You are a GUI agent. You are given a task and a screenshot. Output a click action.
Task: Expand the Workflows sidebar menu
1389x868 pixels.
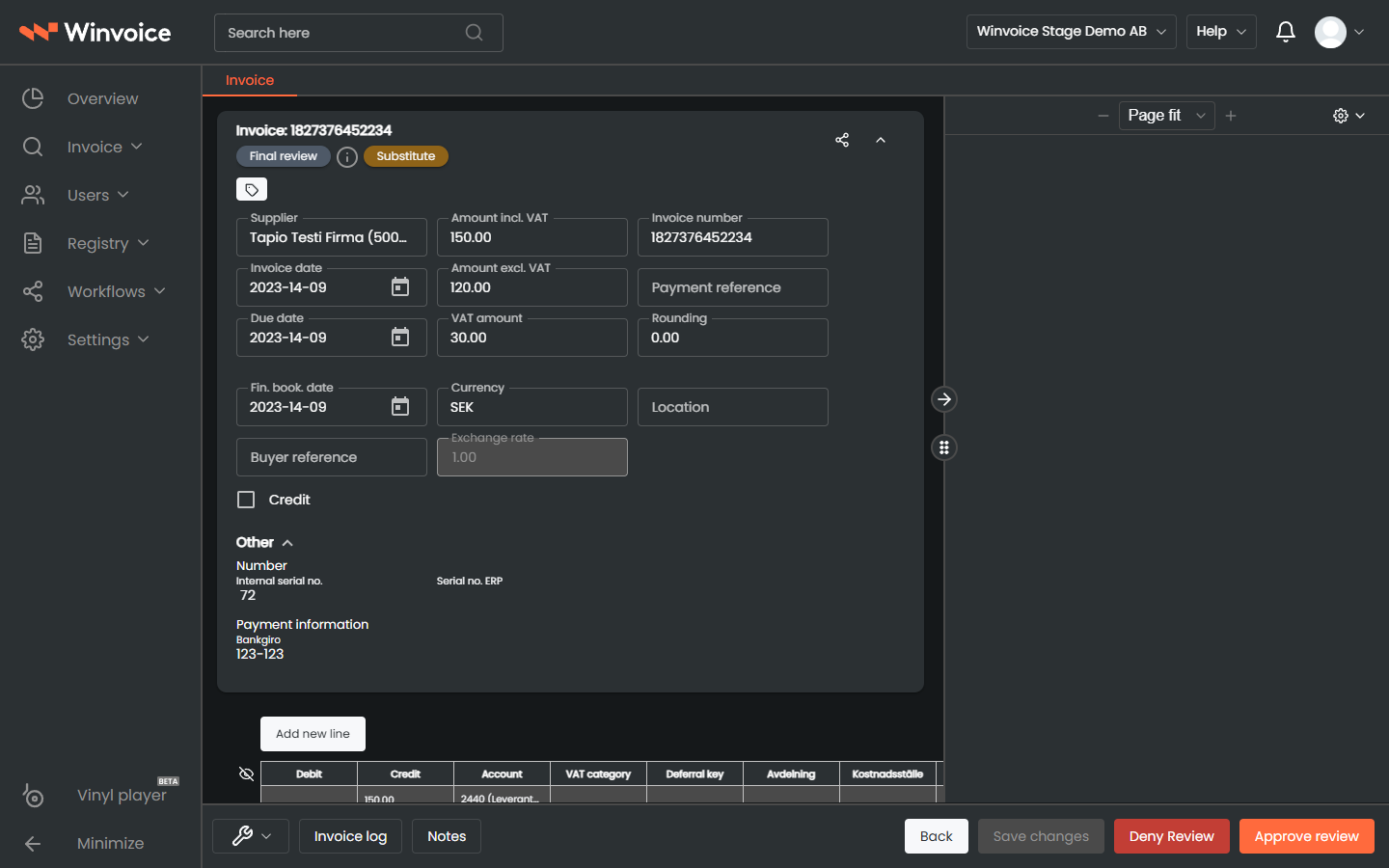tap(95, 291)
